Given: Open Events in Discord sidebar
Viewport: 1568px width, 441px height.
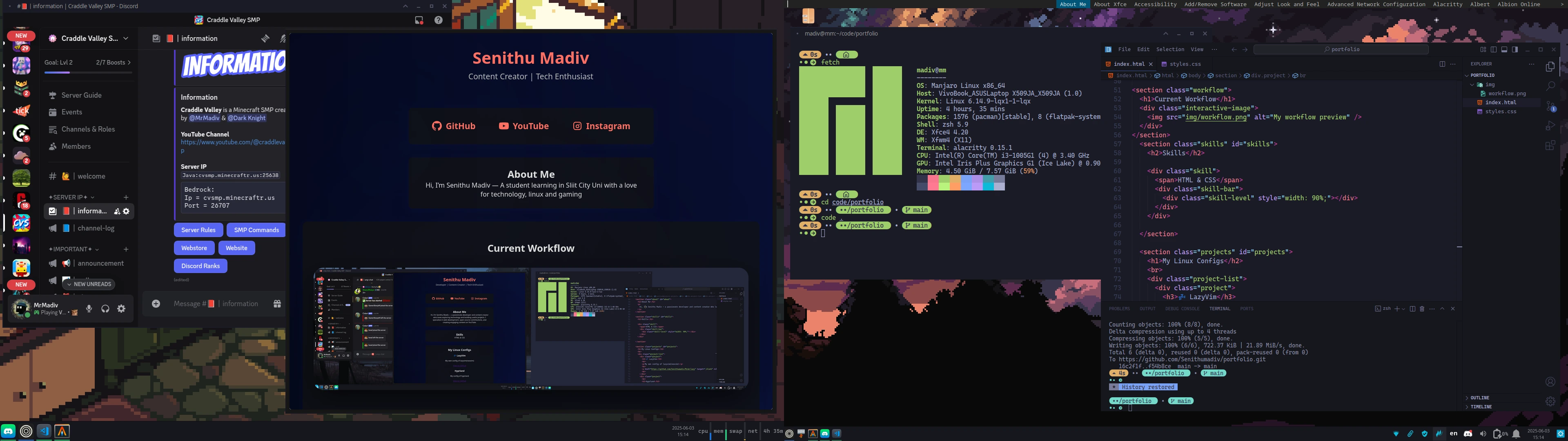Looking at the screenshot, I should pos(89,112).
